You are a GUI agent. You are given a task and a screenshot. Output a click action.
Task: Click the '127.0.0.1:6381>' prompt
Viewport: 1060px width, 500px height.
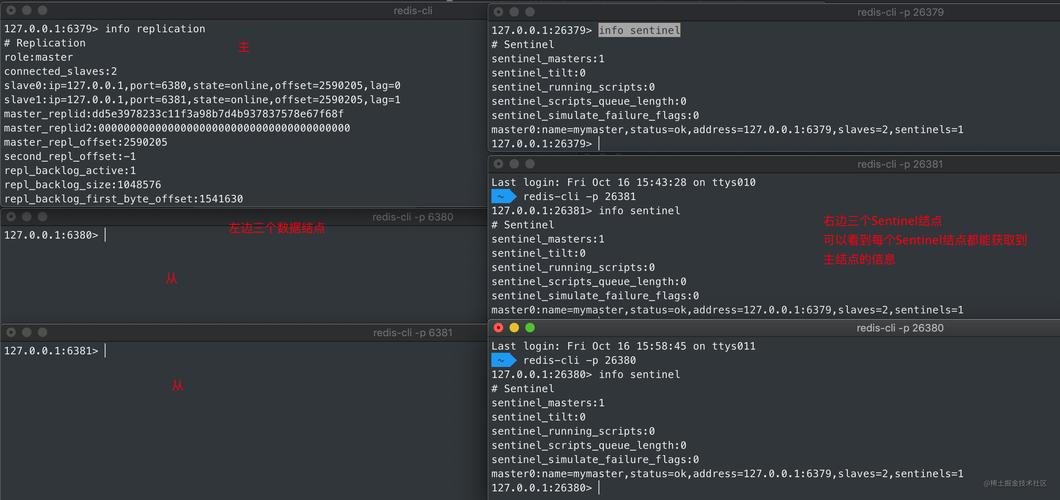pos(51,351)
